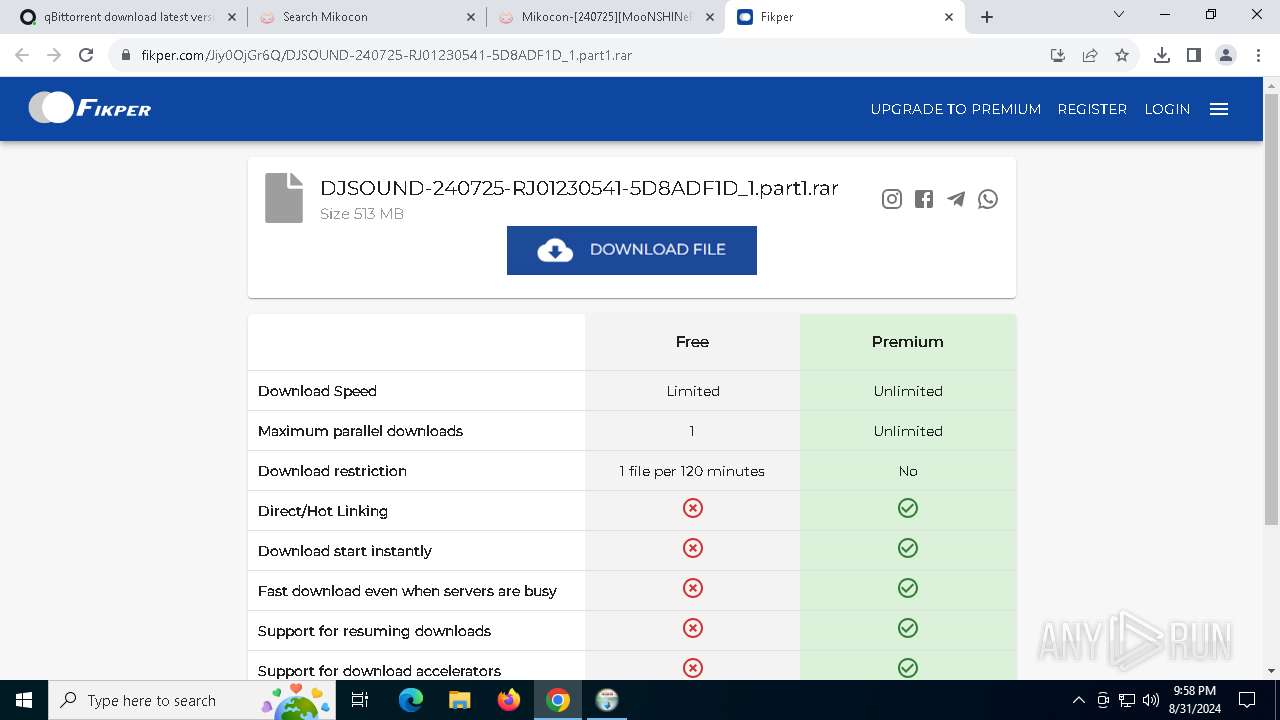Viewport: 1280px width, 720px height.
Task: Open File Explorer from the taskbar
Action: 459,700
